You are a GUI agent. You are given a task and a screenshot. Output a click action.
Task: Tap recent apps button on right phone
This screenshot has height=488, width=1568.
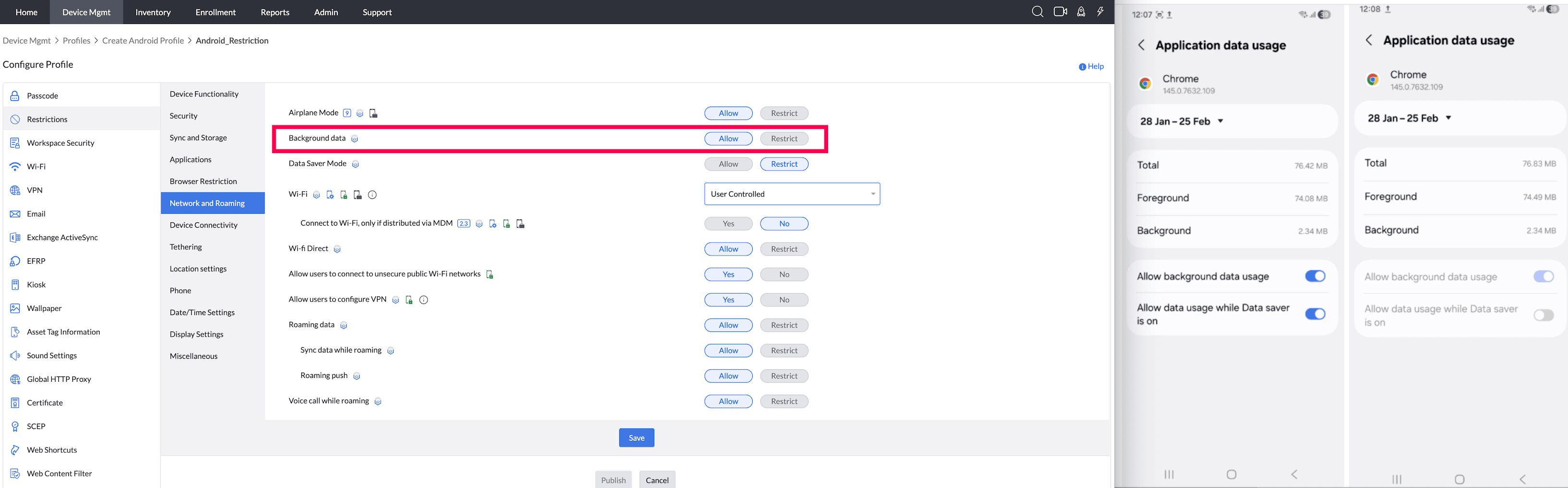point(1397,479)
